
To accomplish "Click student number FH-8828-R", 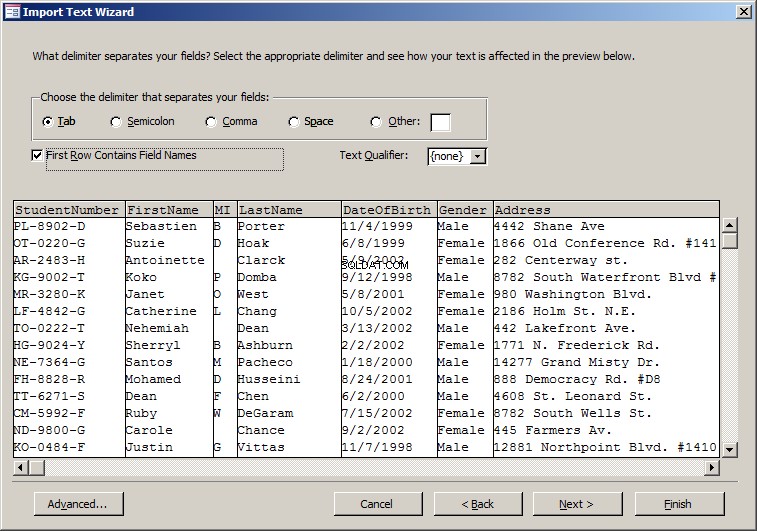I will click(x=50, y=379).
